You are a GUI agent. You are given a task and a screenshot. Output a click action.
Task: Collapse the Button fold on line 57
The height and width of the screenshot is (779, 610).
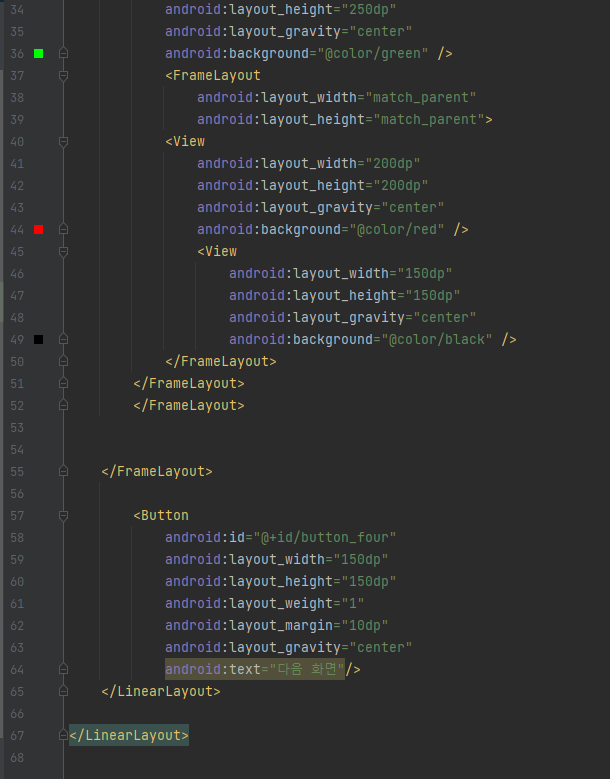[x=63, y=516]
